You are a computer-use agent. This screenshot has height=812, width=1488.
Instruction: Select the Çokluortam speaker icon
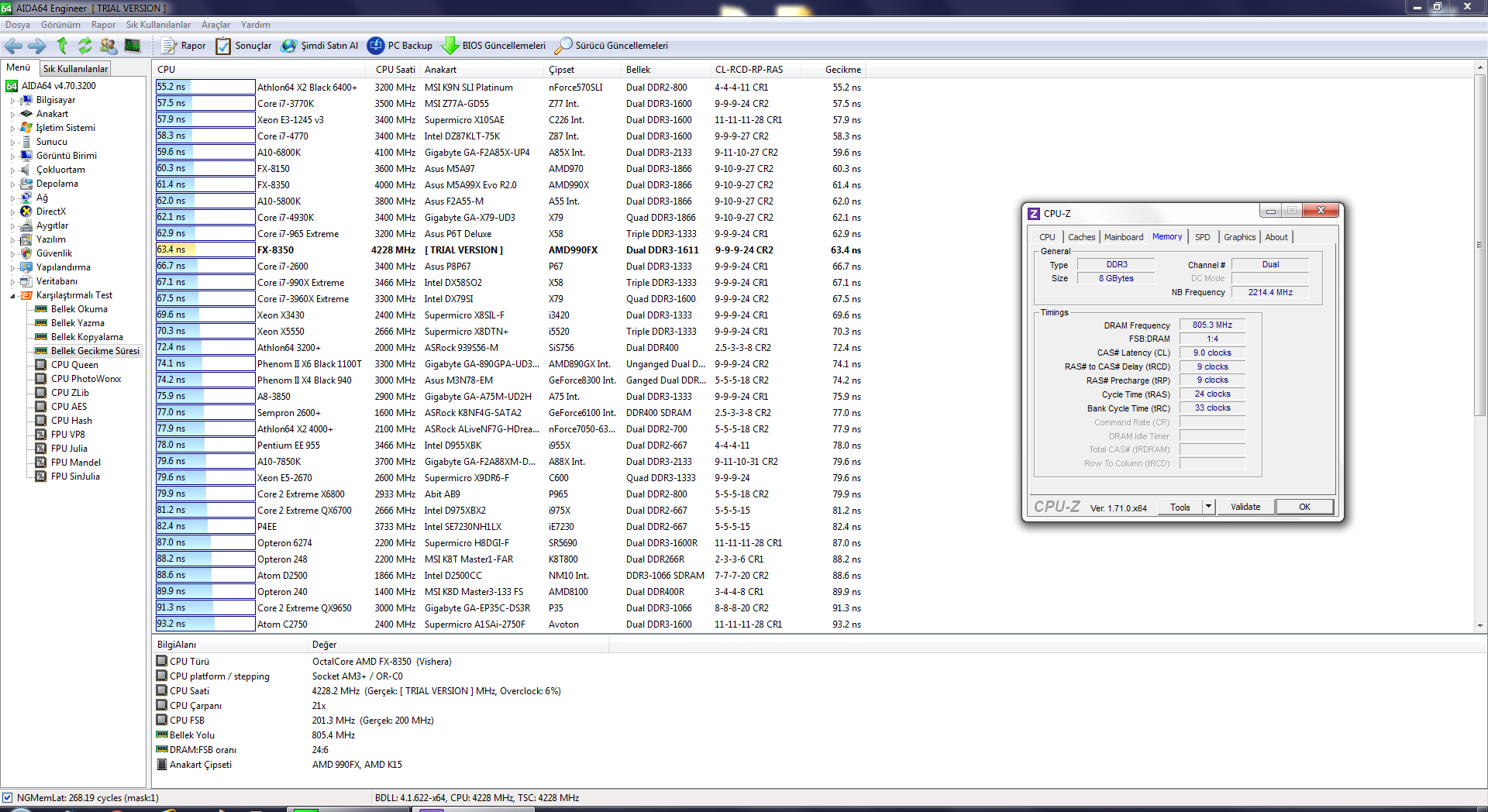26,170
